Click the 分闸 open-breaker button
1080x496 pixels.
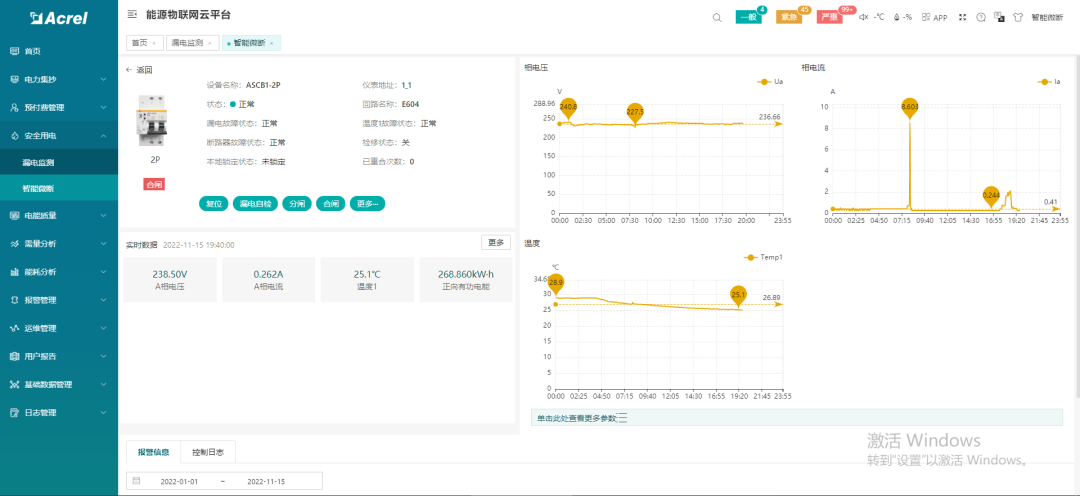pos(297,204)
